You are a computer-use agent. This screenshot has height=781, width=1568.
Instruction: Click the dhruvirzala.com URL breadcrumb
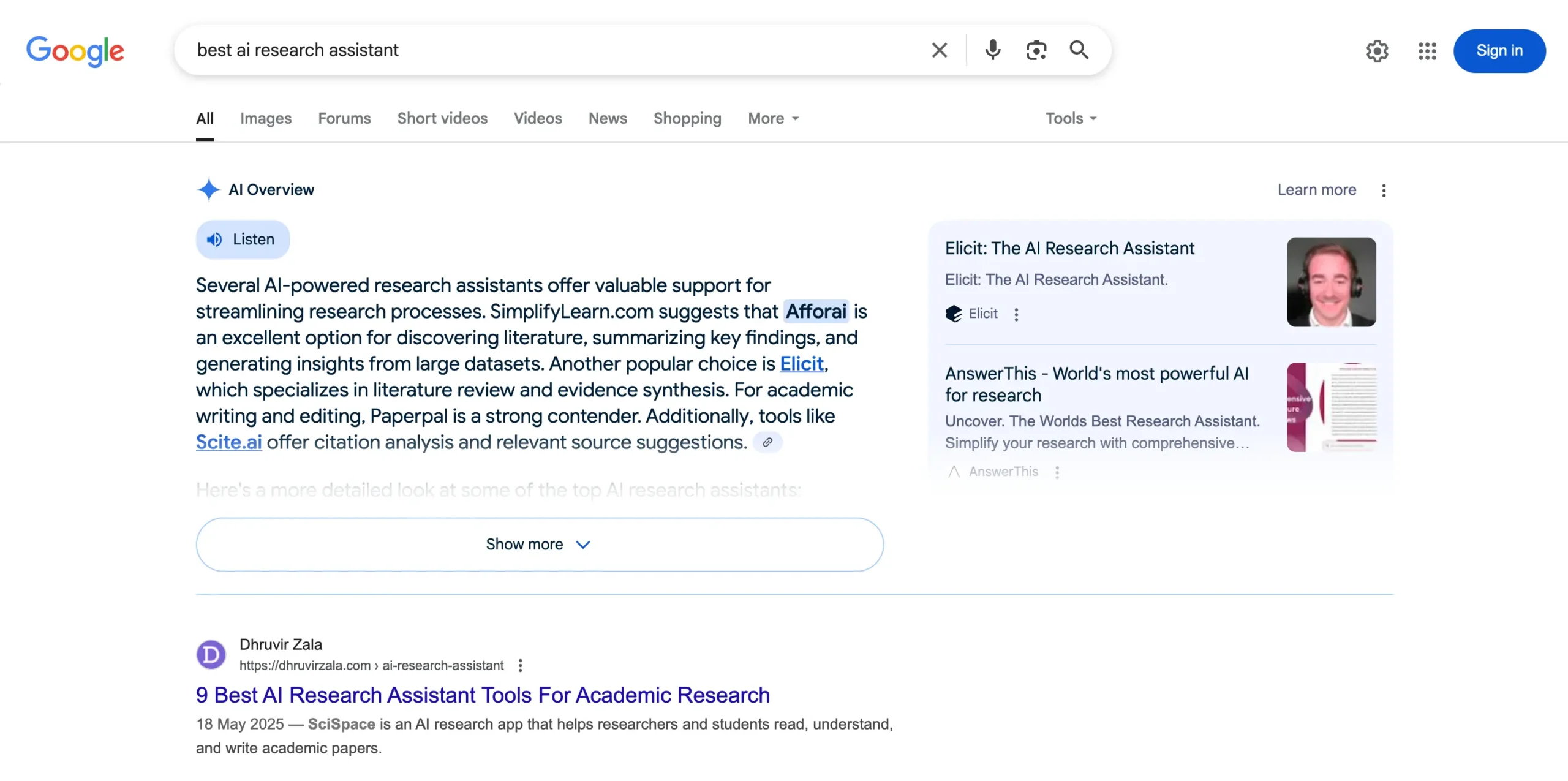coord(371,665)
